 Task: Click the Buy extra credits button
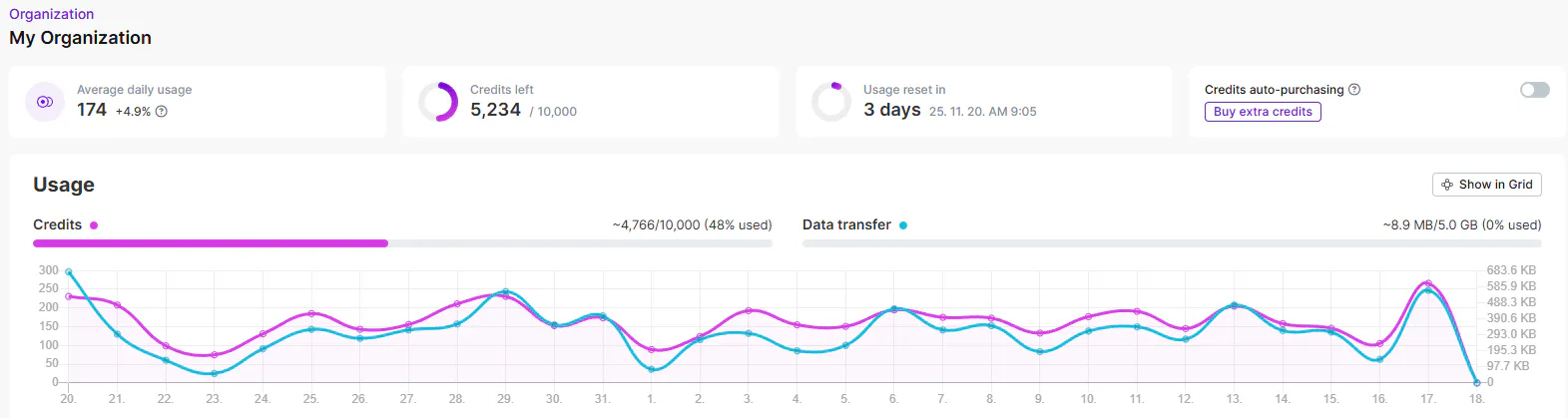point(1263,112)
